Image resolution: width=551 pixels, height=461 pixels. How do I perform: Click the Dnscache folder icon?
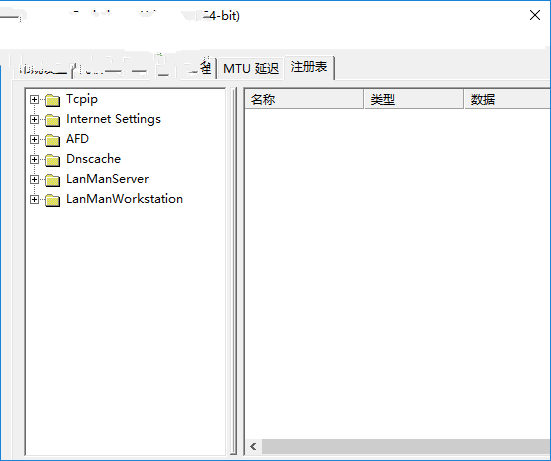tap(53, 160)
